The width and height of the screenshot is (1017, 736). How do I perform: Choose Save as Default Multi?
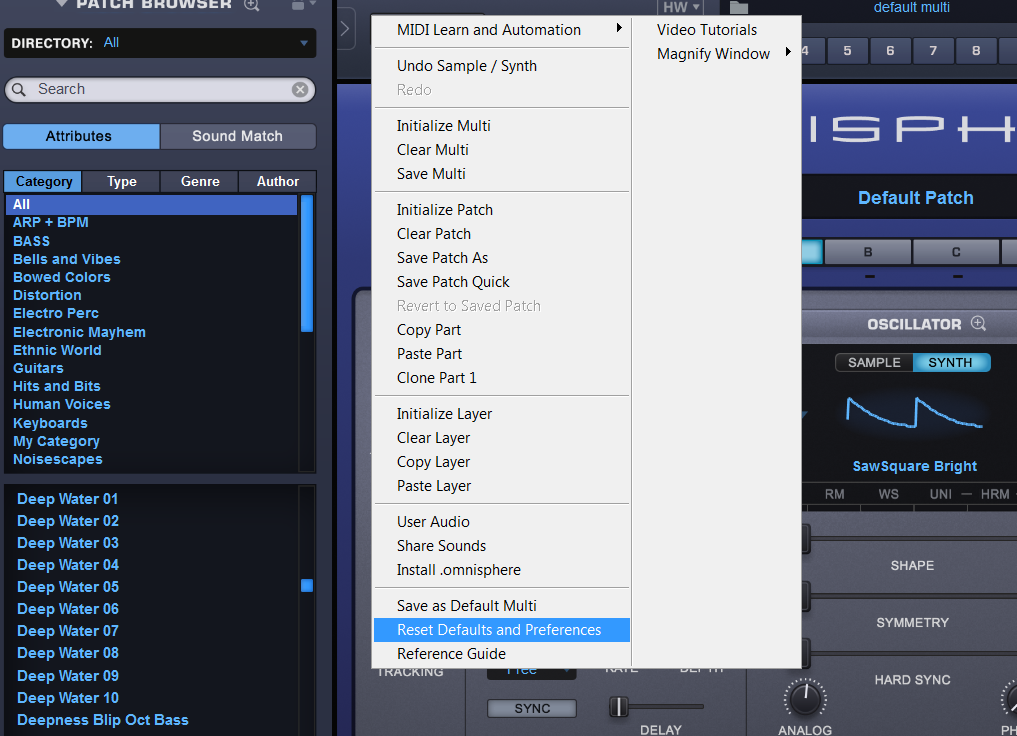click(502, 606)
